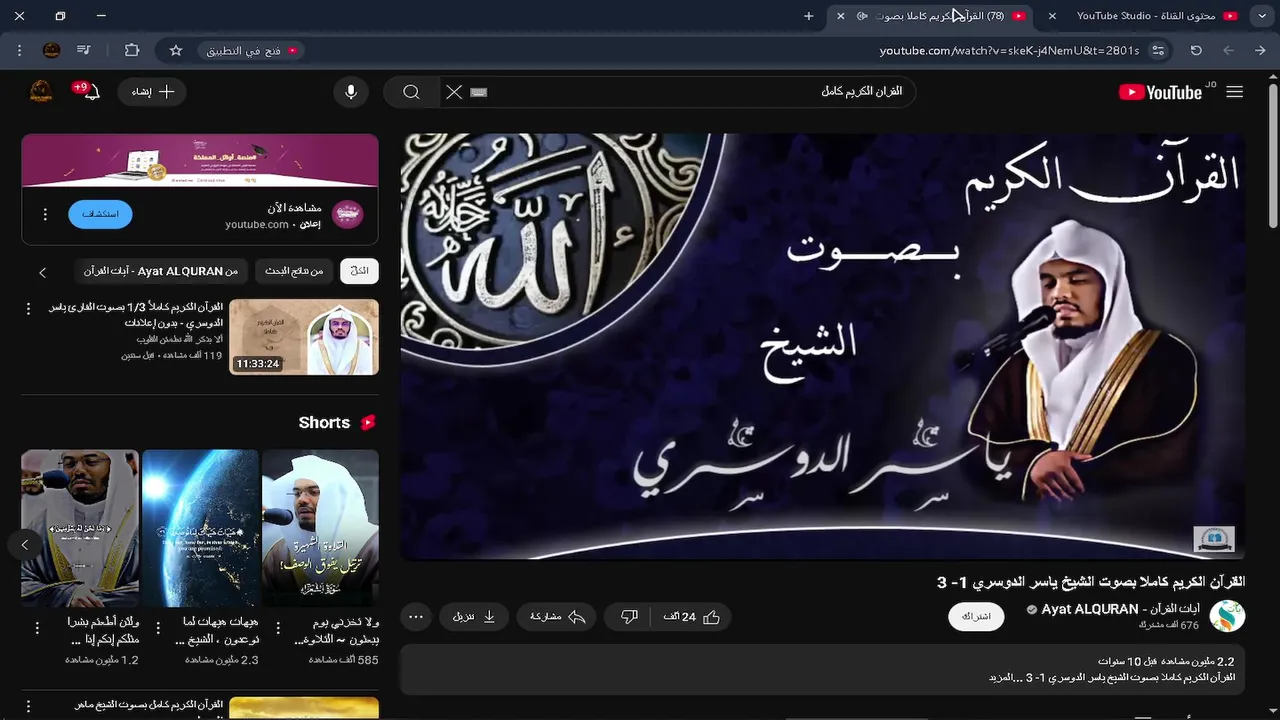
Task: Start voice search with the microphone
Action: coord(351,92)
